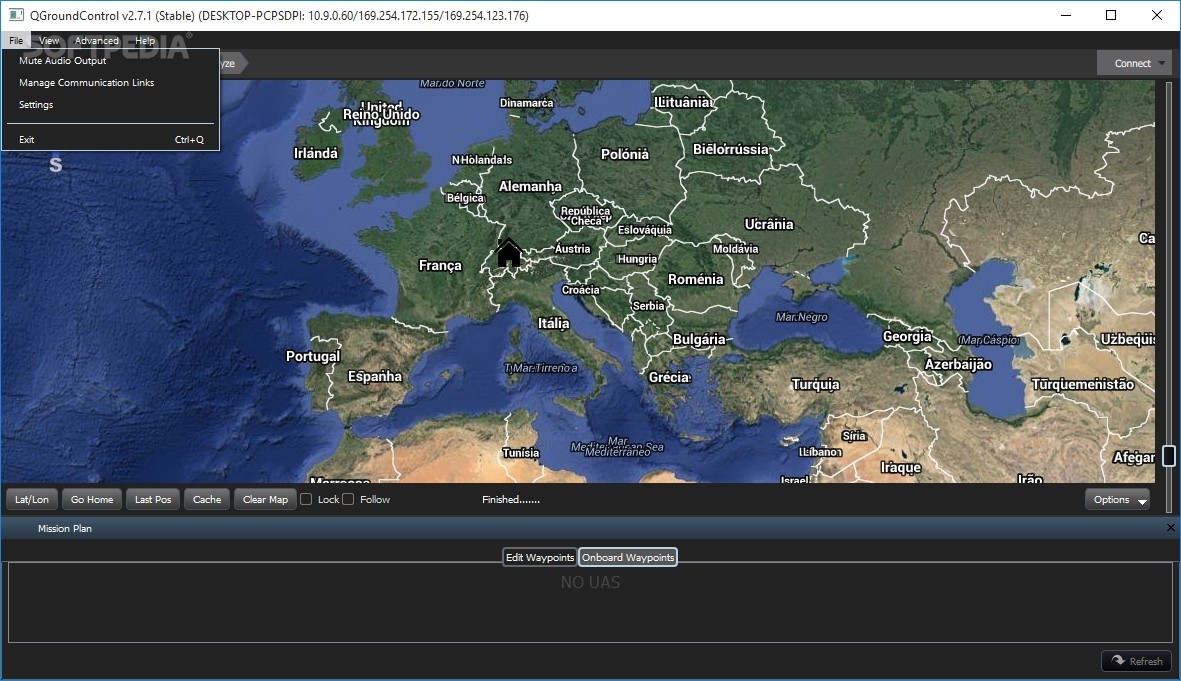Viewport: 1181px width, 681px height.
Task: Enable the Lock checkbox
Action: point(307,499)
